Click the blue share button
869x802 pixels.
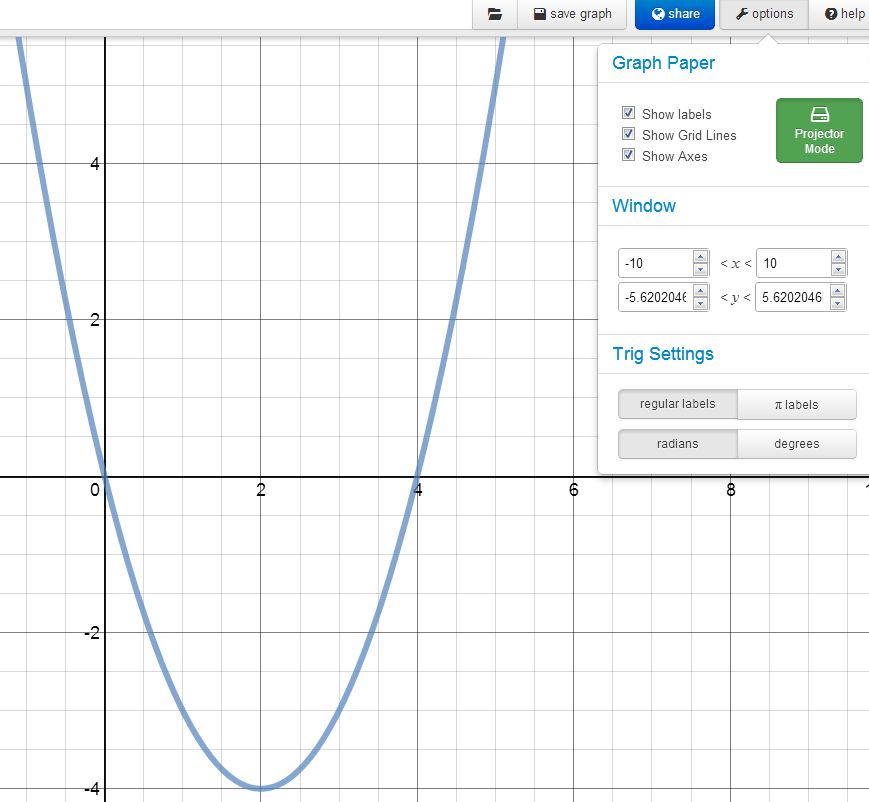pyautogui.click(x=675, y=14)
